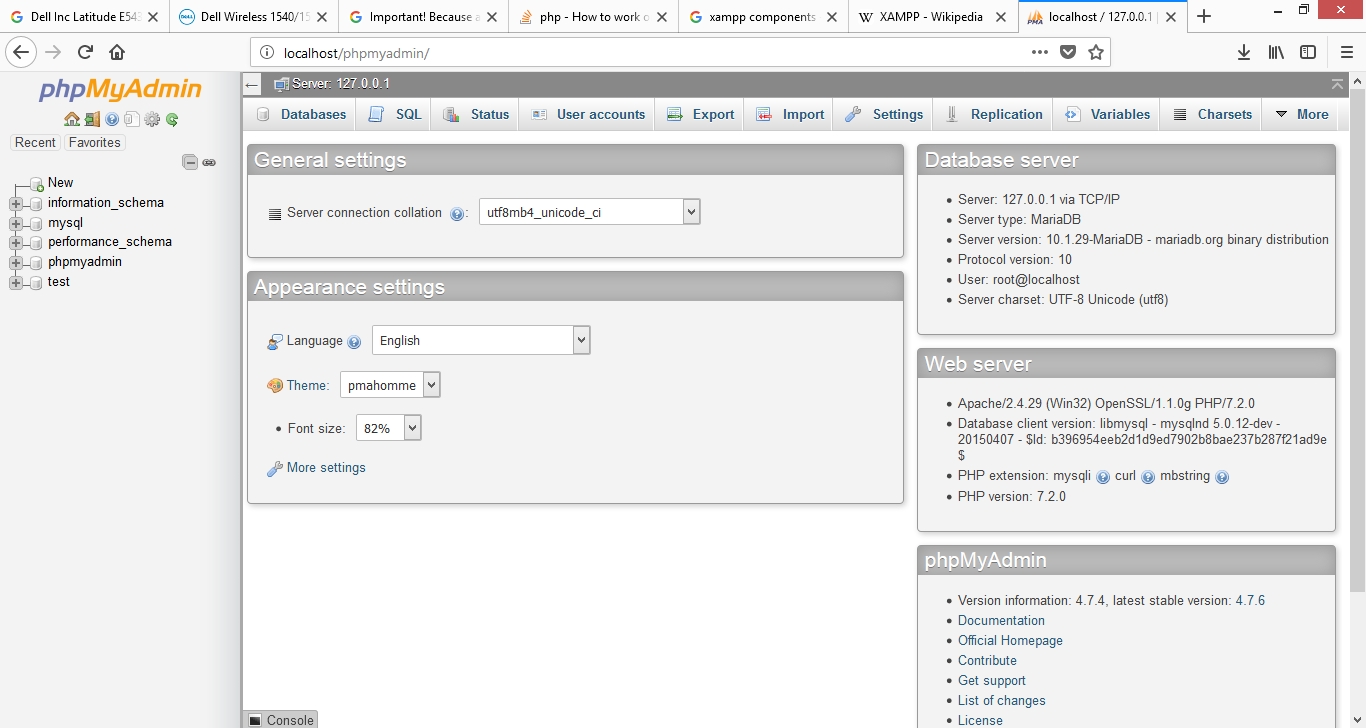Switch to the Databases tab

click(301, 114)
